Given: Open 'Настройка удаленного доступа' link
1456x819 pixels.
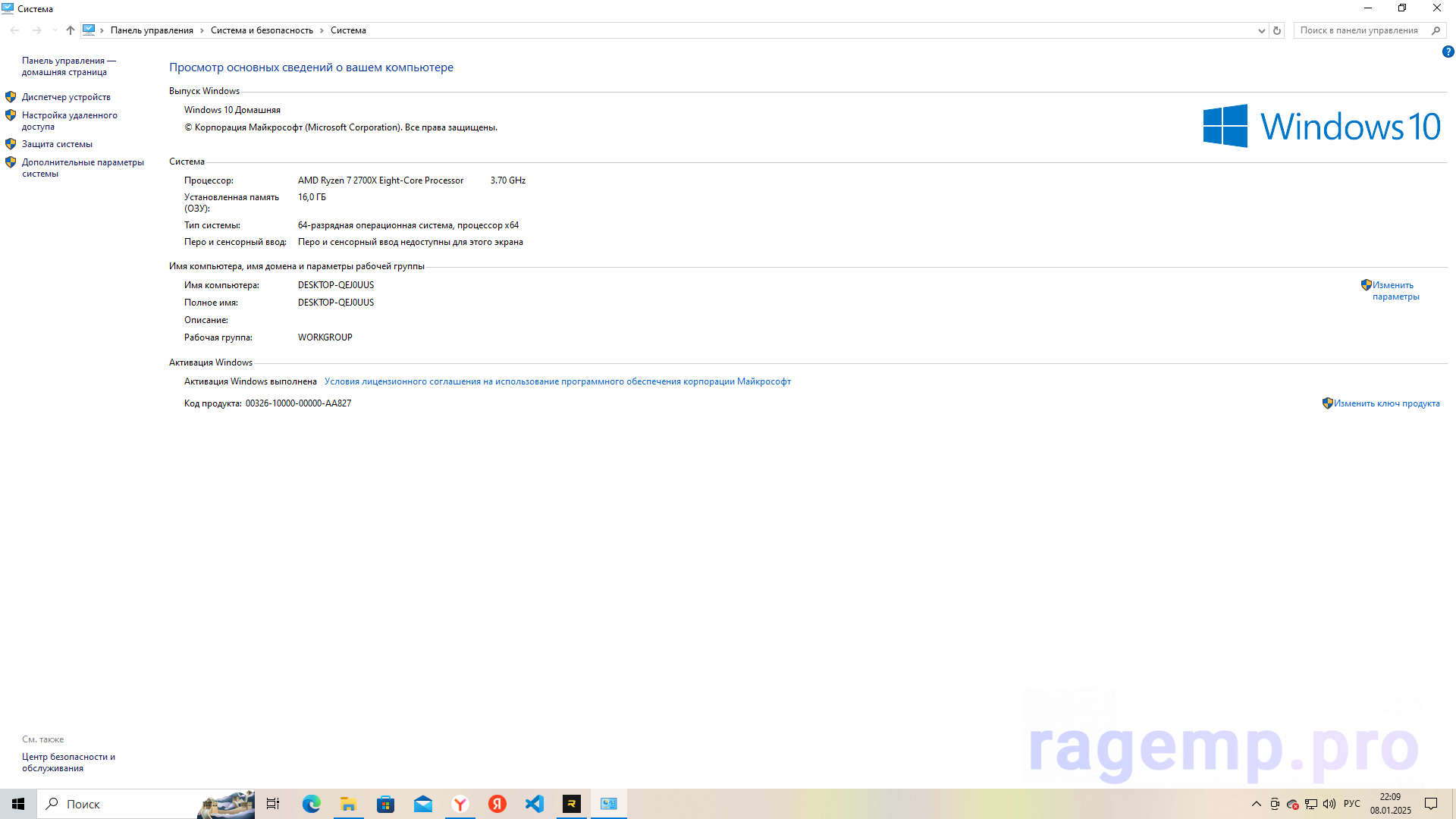Looking at the screenshot, I should coord(69,121).
